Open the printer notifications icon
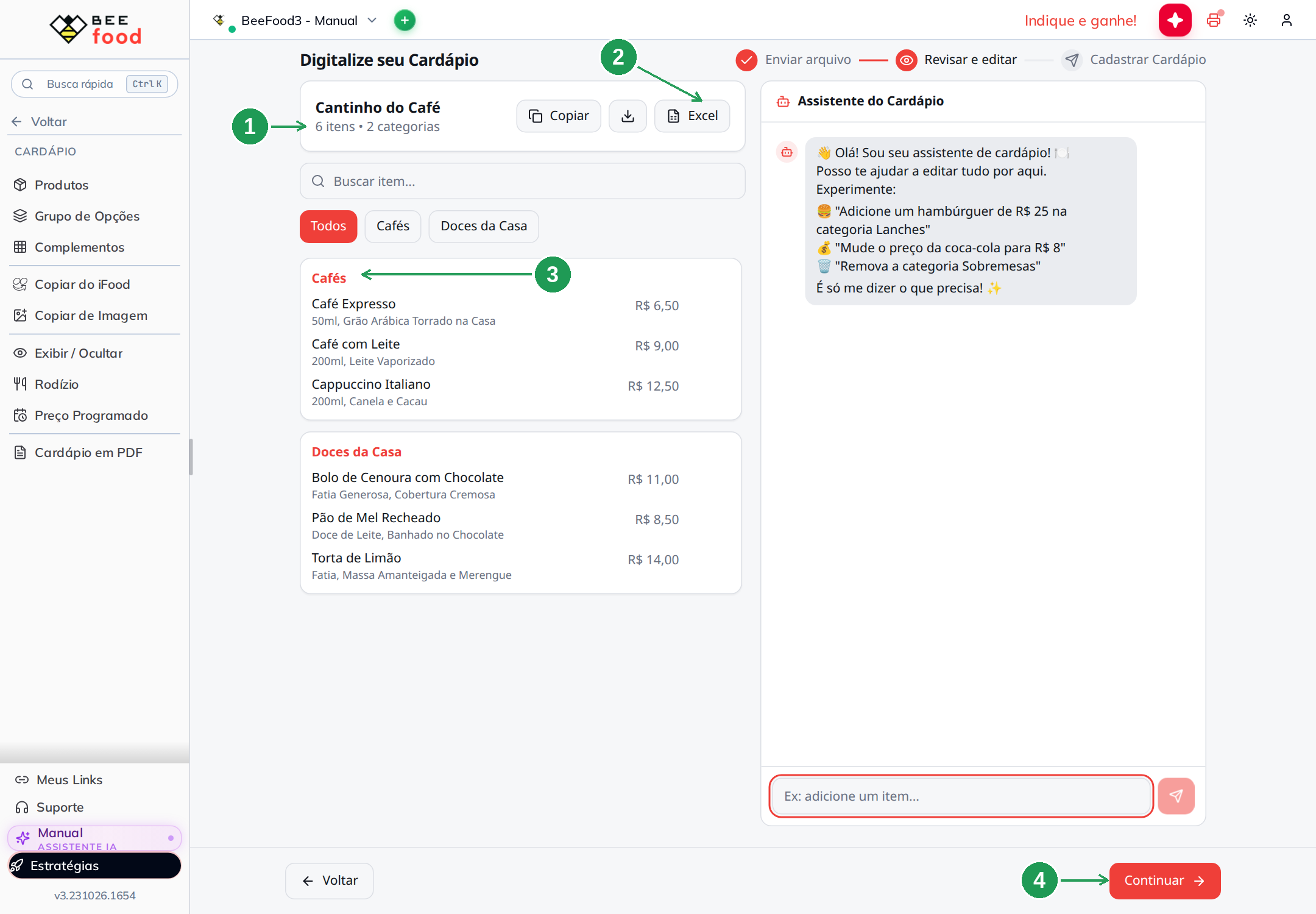Screen dimensions: 1316x914 click(1214, 20)
